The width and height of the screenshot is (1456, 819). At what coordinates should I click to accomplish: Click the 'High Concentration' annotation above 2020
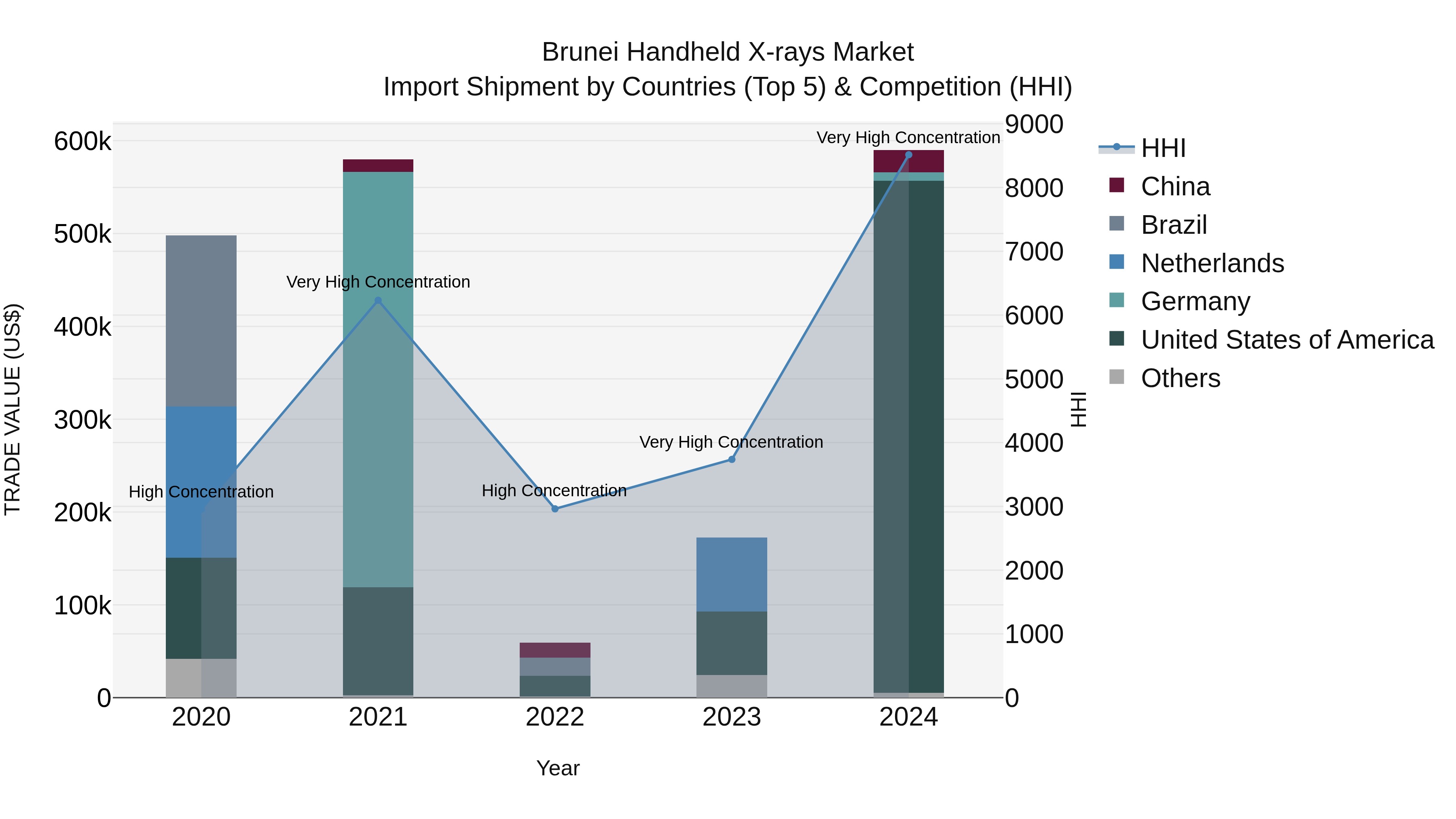(201, 492)
